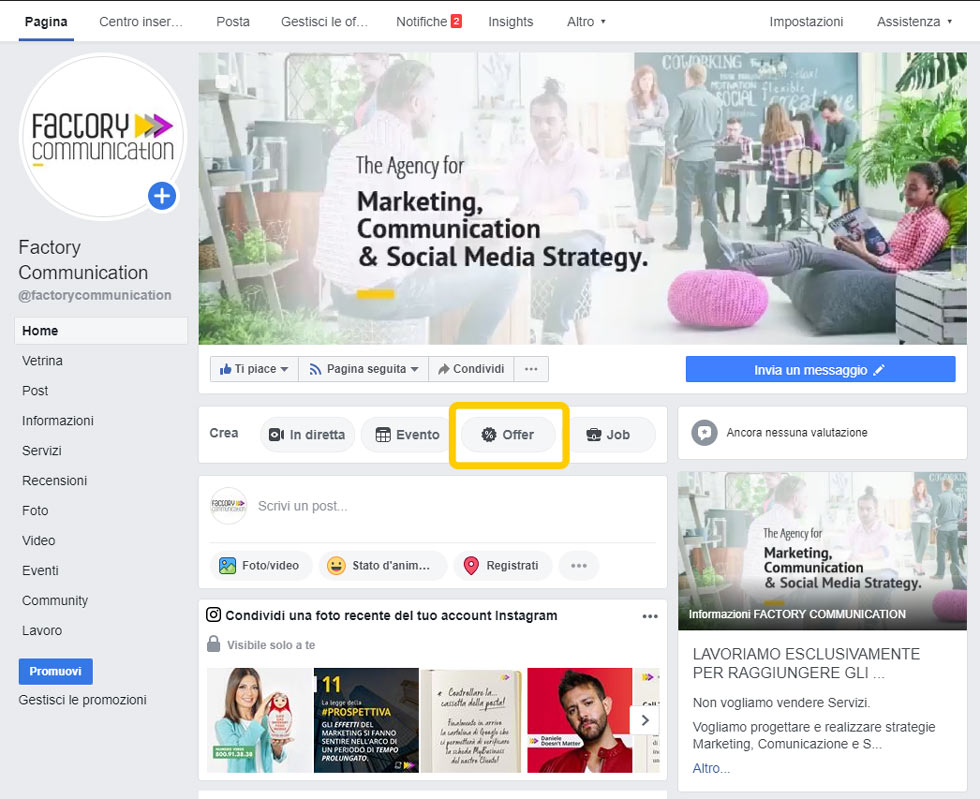Advance Instagram photos with right arrow
The height and width of the screenshot is (799, 980).
coord(645,720)
